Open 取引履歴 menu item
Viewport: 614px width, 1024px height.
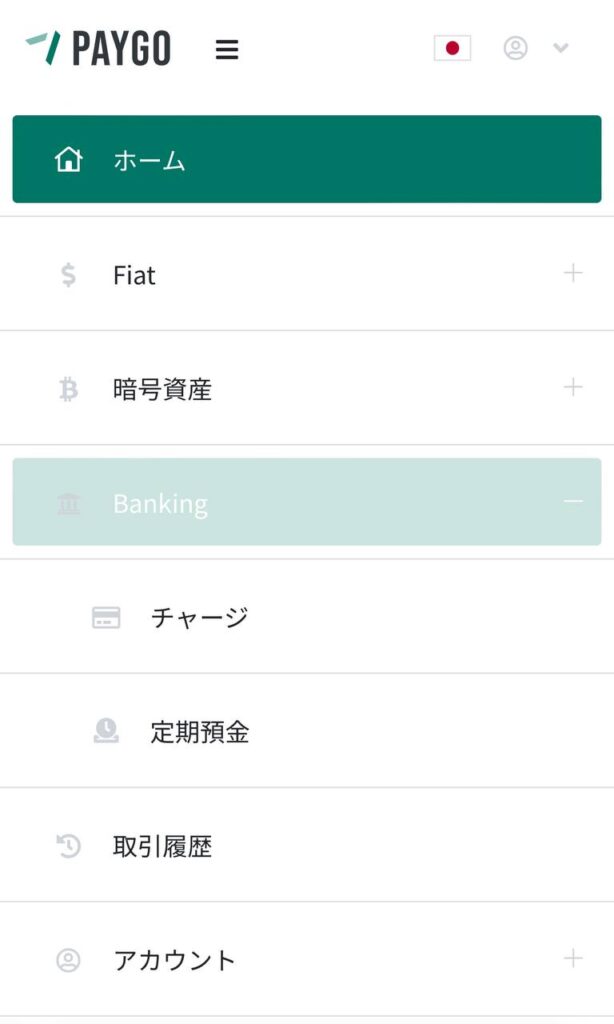click(x=162, y=847)
